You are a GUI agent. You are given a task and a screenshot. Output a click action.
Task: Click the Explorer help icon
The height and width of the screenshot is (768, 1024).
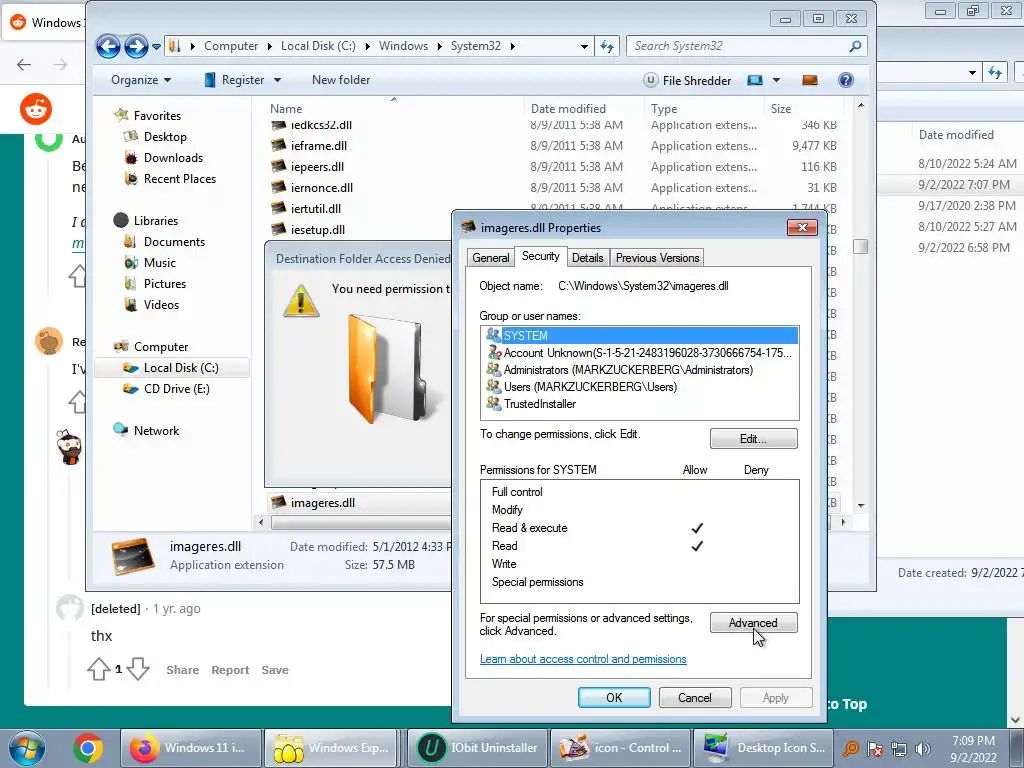[846, 80]
